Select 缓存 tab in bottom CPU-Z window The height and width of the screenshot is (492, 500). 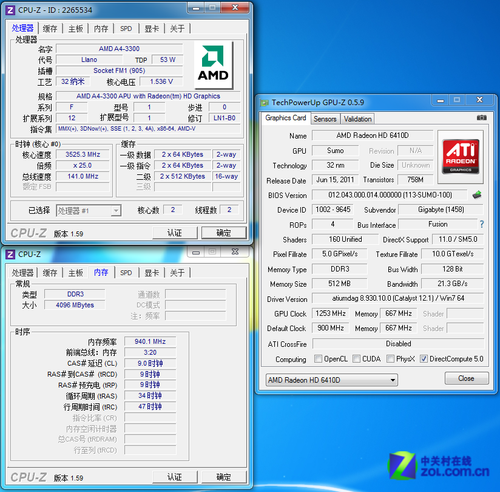point(50,273)
